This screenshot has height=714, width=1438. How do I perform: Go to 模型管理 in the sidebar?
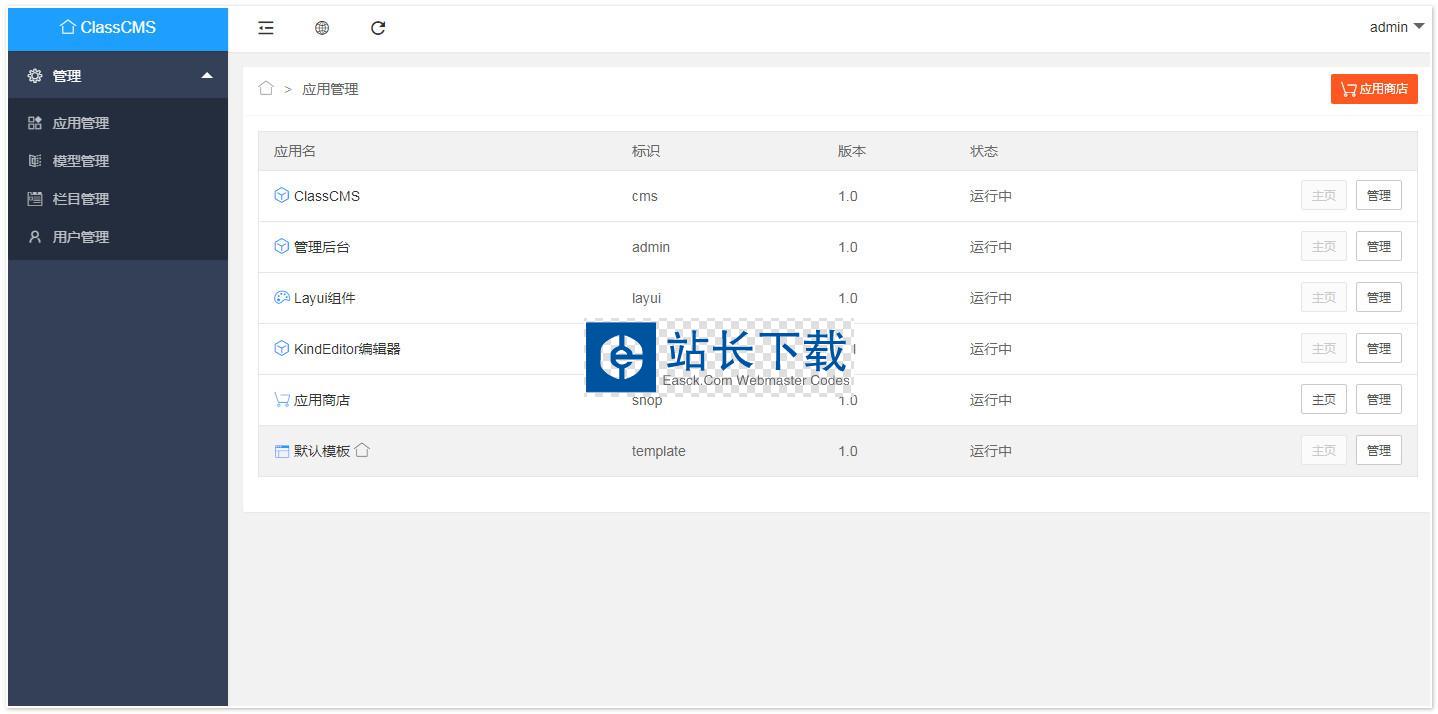pyautogui.click(x=81, y=161)
